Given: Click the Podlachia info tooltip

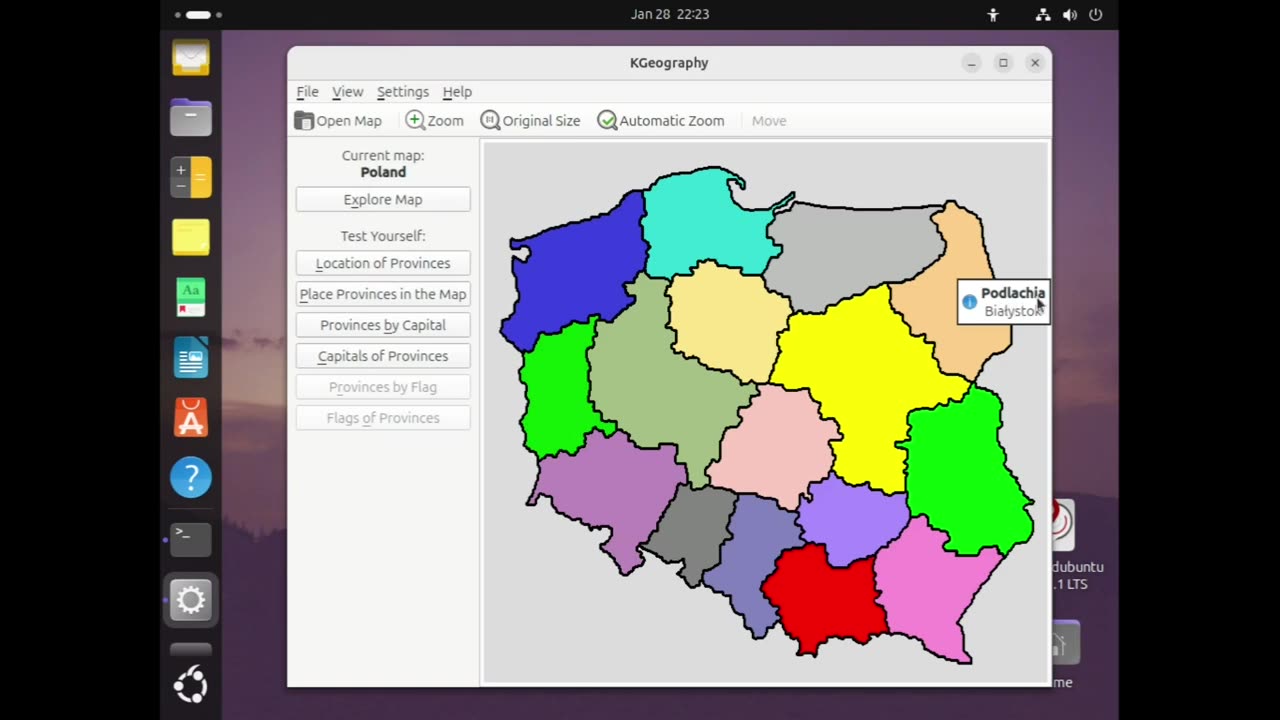Looking at the screenshot, I should [x=1003, y=302].
